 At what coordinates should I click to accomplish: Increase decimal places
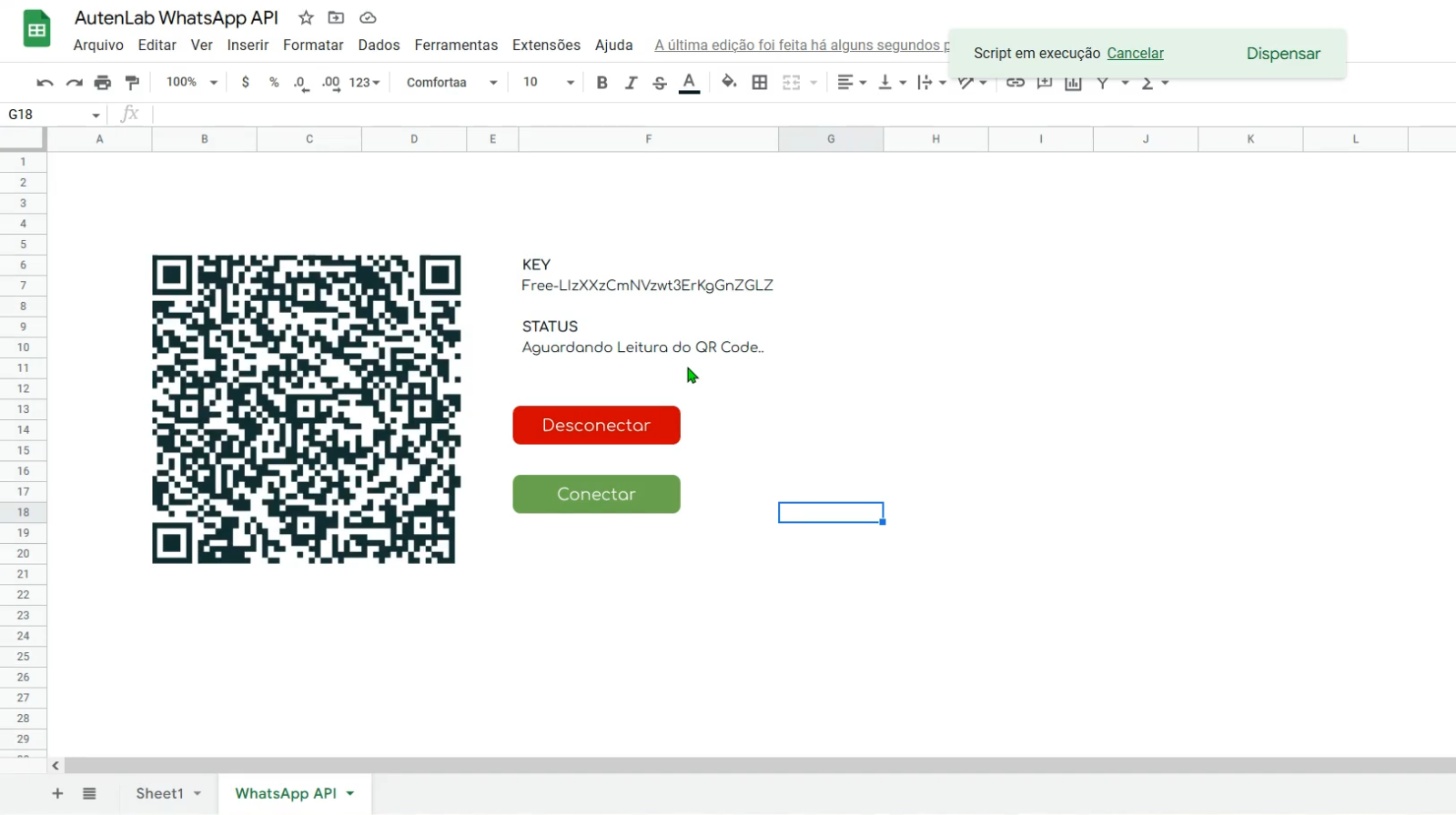[x=331, y=83]
